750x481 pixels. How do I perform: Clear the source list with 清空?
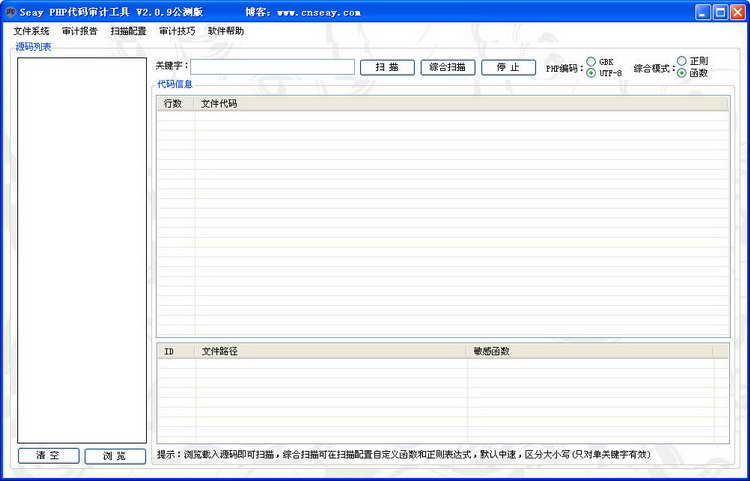[48, 456]
